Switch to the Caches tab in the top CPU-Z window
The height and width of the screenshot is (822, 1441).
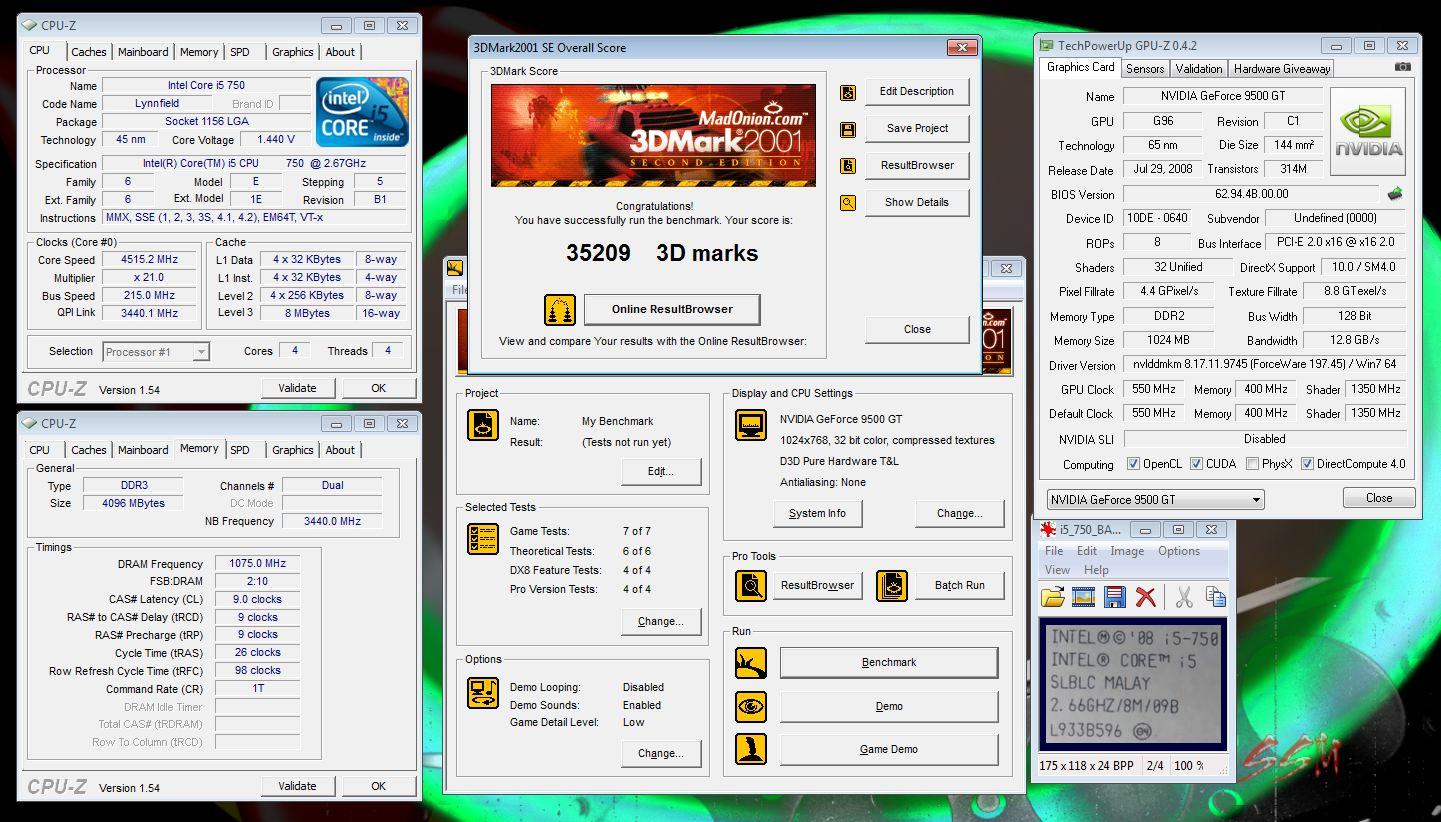pos(88,52)
